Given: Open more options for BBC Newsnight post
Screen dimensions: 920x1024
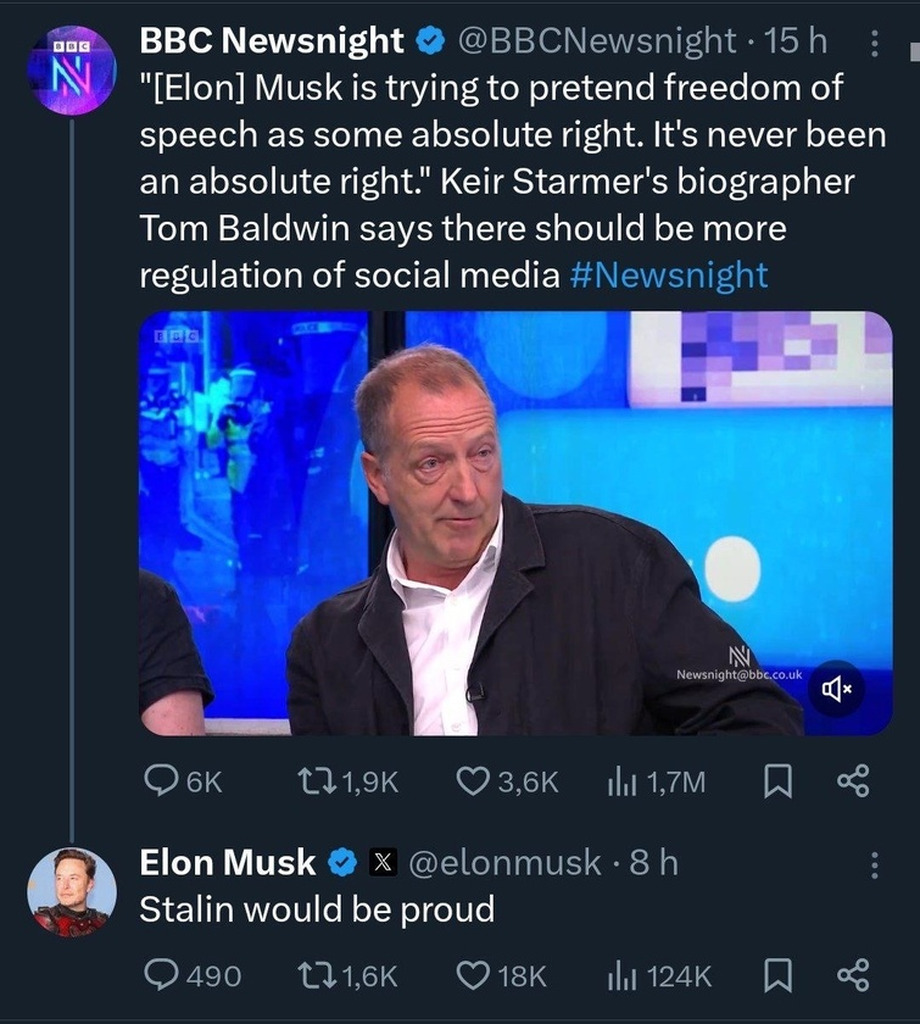Looking at the screenshot, I should click(x=875, y=42).
